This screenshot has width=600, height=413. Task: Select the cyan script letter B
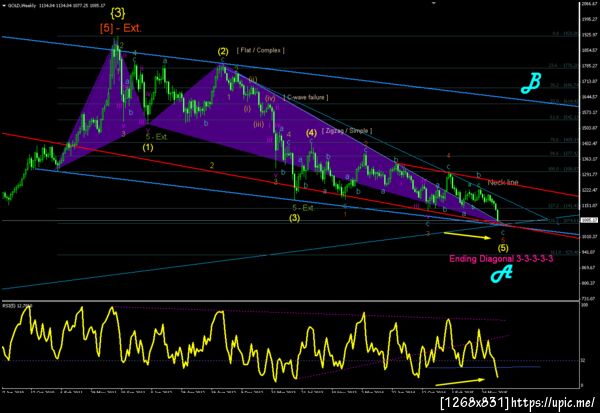531,83
